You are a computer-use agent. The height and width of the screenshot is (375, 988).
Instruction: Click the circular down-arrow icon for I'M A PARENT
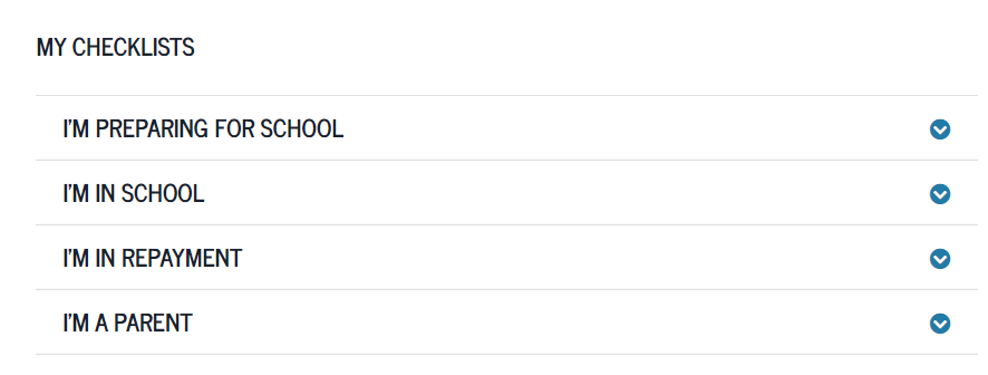(x=939, y=324)
